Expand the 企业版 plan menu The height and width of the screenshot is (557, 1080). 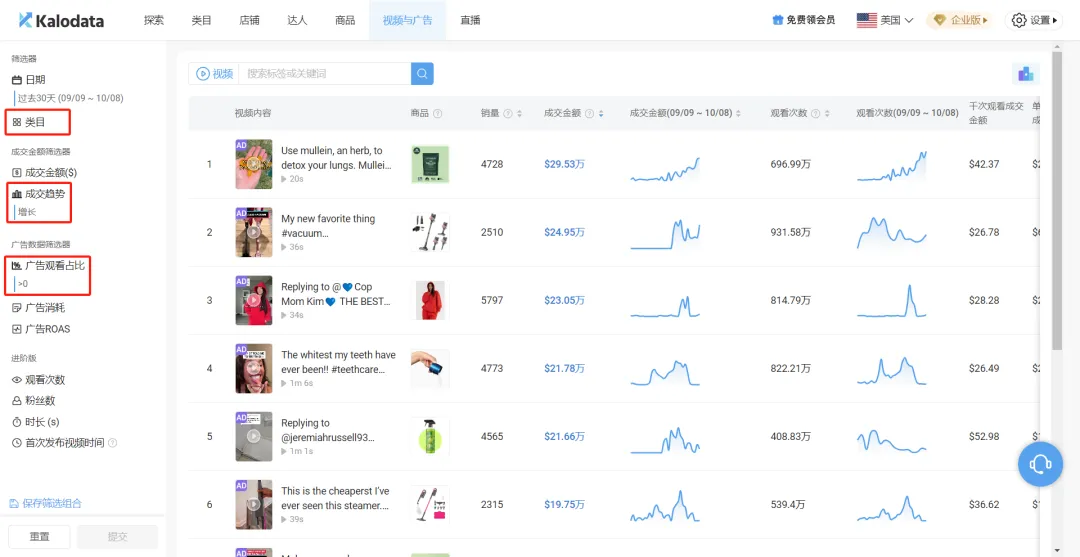pyautogui.click(x=958, y=20)
